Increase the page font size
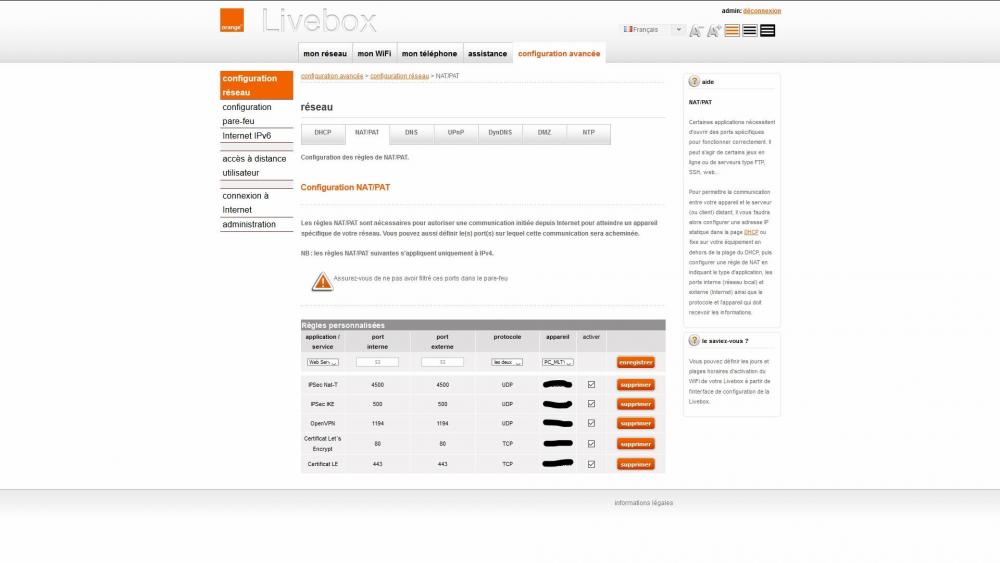Image resolution: width=1000 pixels, height=563 pixels. coord(714,31)
